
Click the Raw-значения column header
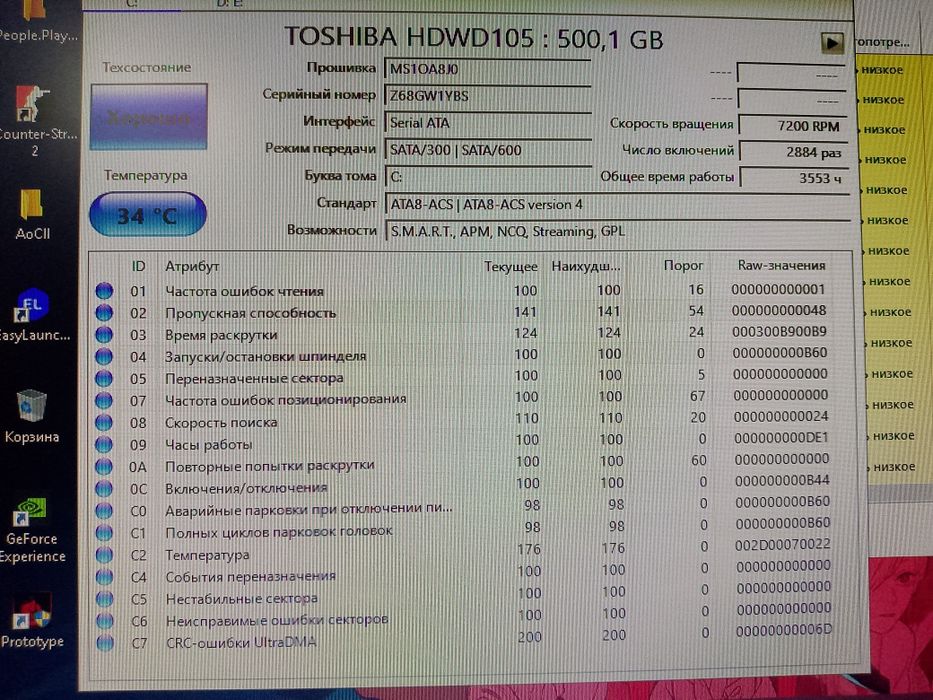coord(781,265)
